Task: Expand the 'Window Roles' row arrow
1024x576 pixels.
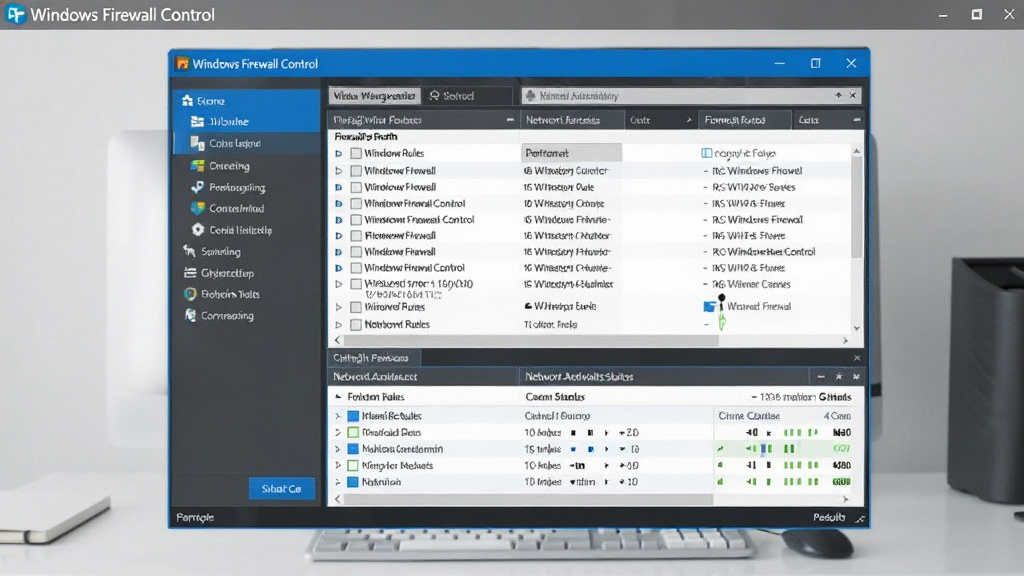Action: point(338,153)
